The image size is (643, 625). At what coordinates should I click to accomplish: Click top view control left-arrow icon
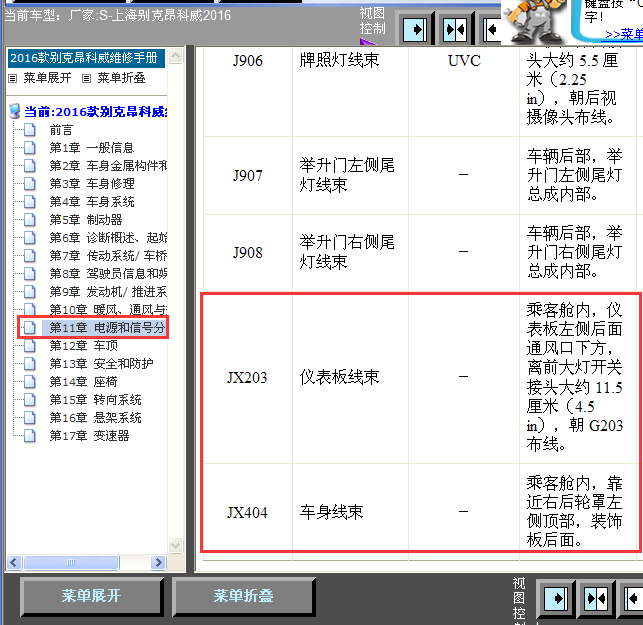point(492,30)
